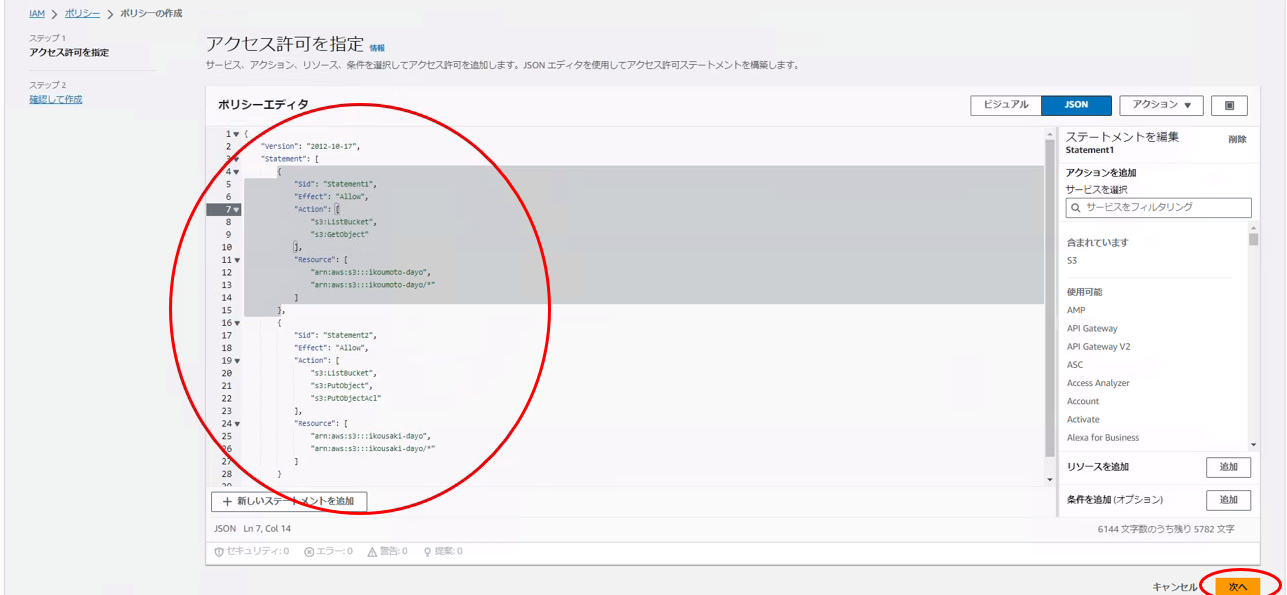
Task: Collapse the fold arrow on line 16
Action: (x=237, y=323)
